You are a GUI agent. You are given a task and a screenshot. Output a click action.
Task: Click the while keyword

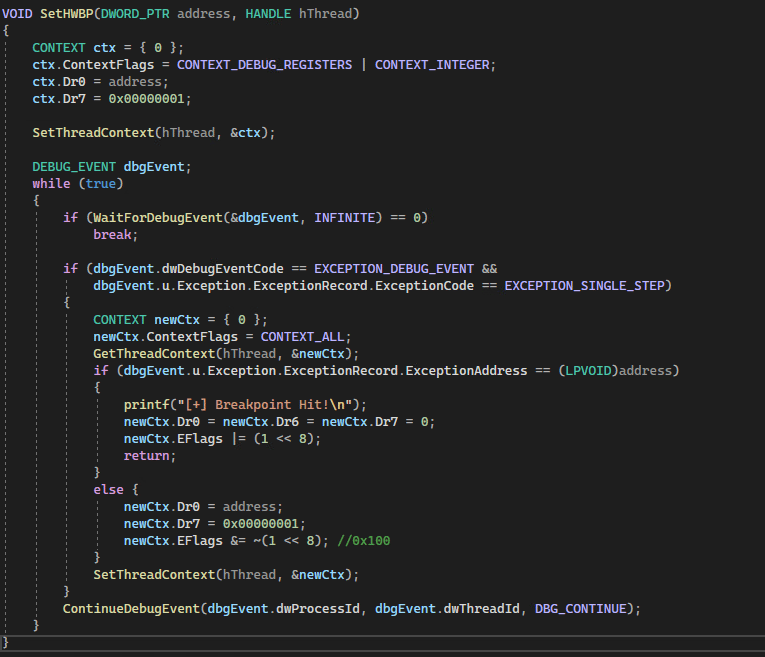point(51,184)
